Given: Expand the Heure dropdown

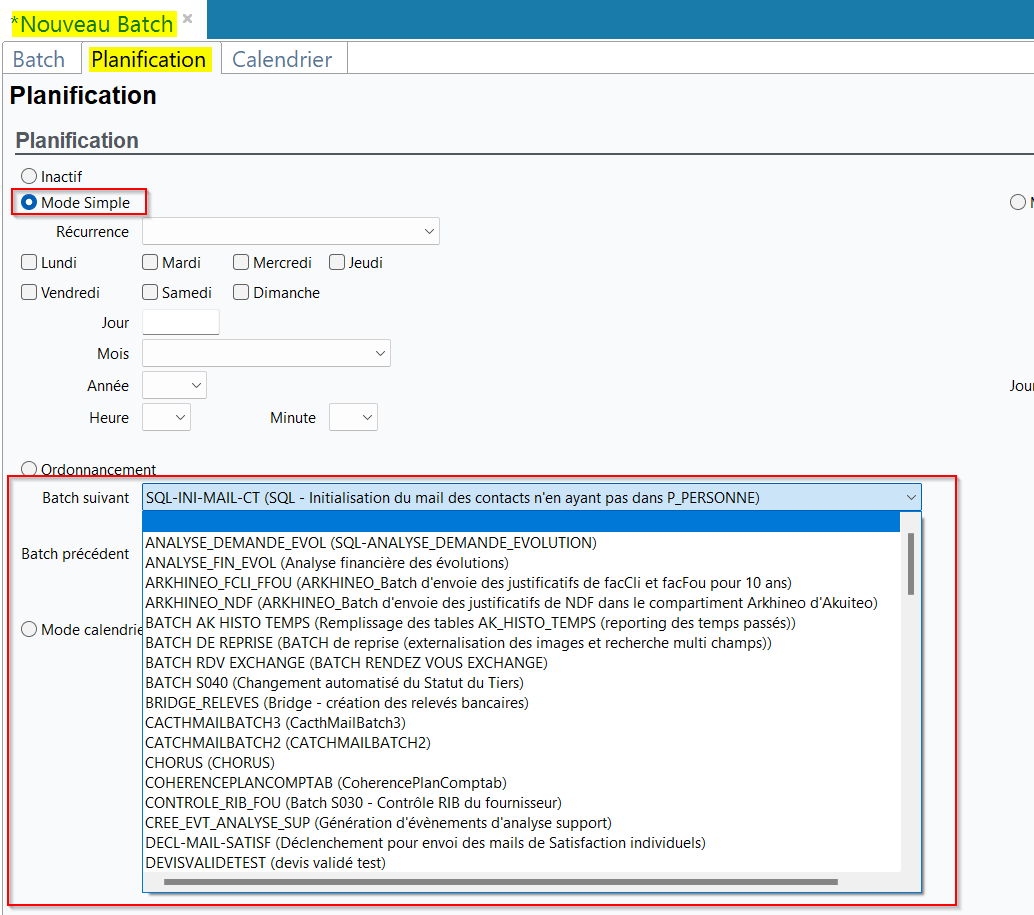Looking at the screenshot, I should [x=180, y=418].
